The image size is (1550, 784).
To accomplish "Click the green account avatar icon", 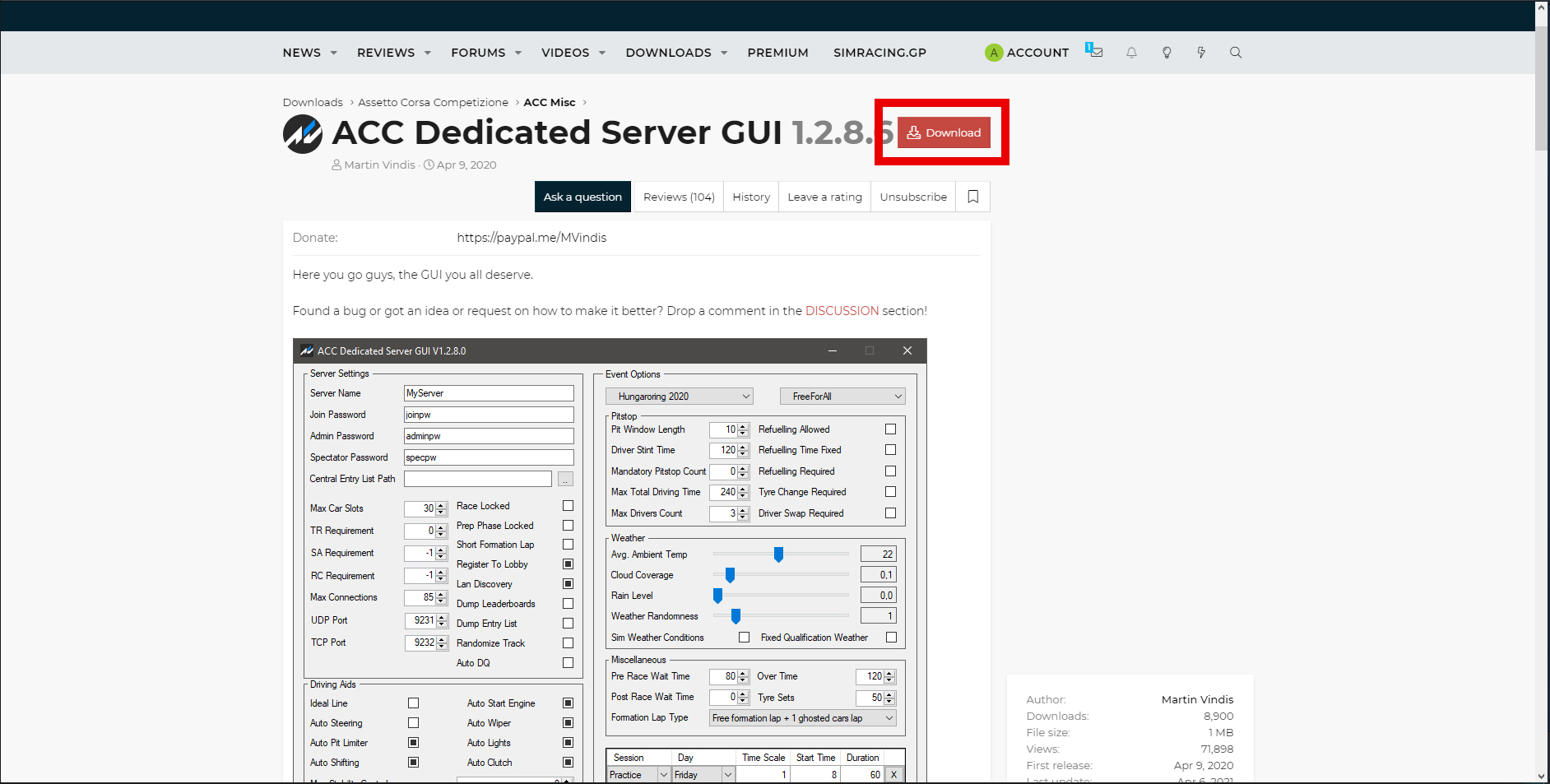I will tap(994, 53).
